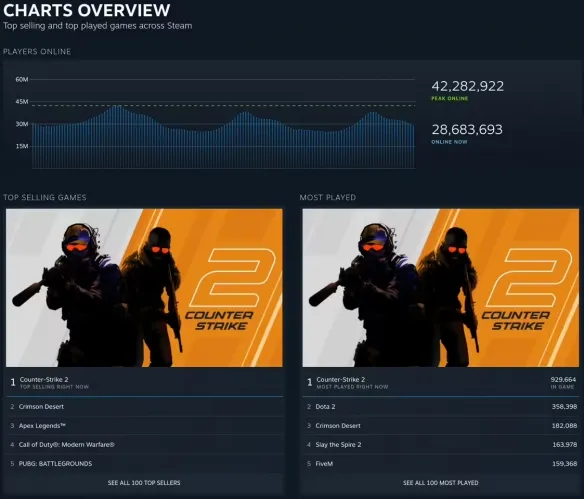
Task: Click Slay the Spire 2's 163,978 count
Action: (565, 445)
